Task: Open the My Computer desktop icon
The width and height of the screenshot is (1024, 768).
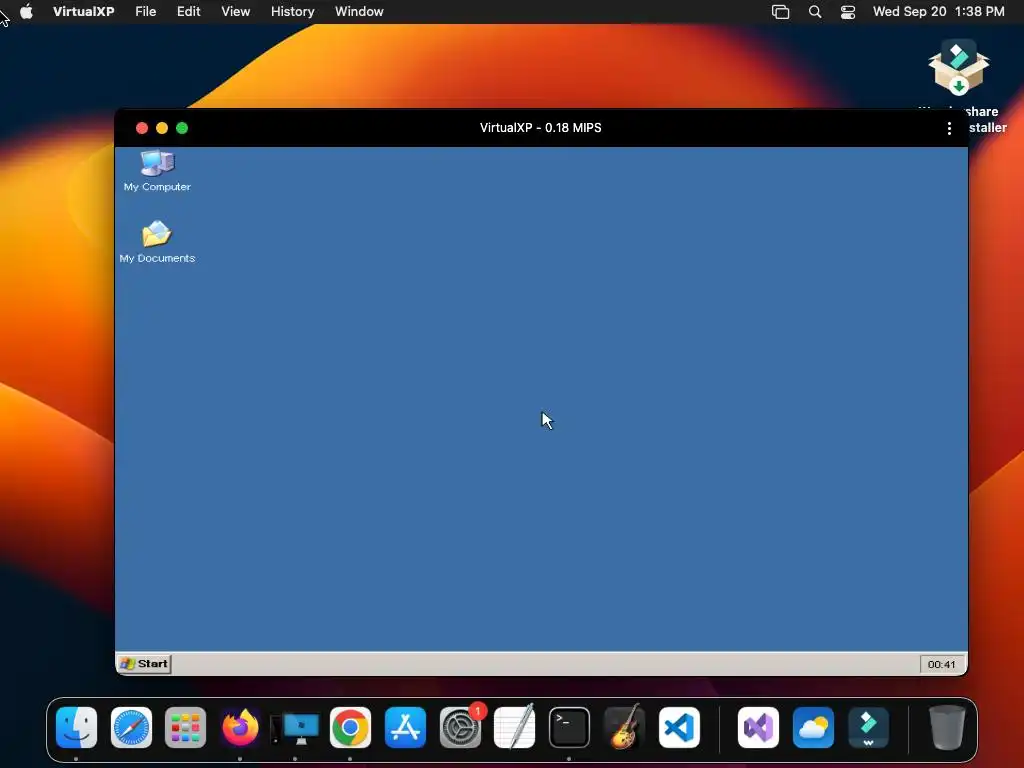Action: click(x=157, y=170)
